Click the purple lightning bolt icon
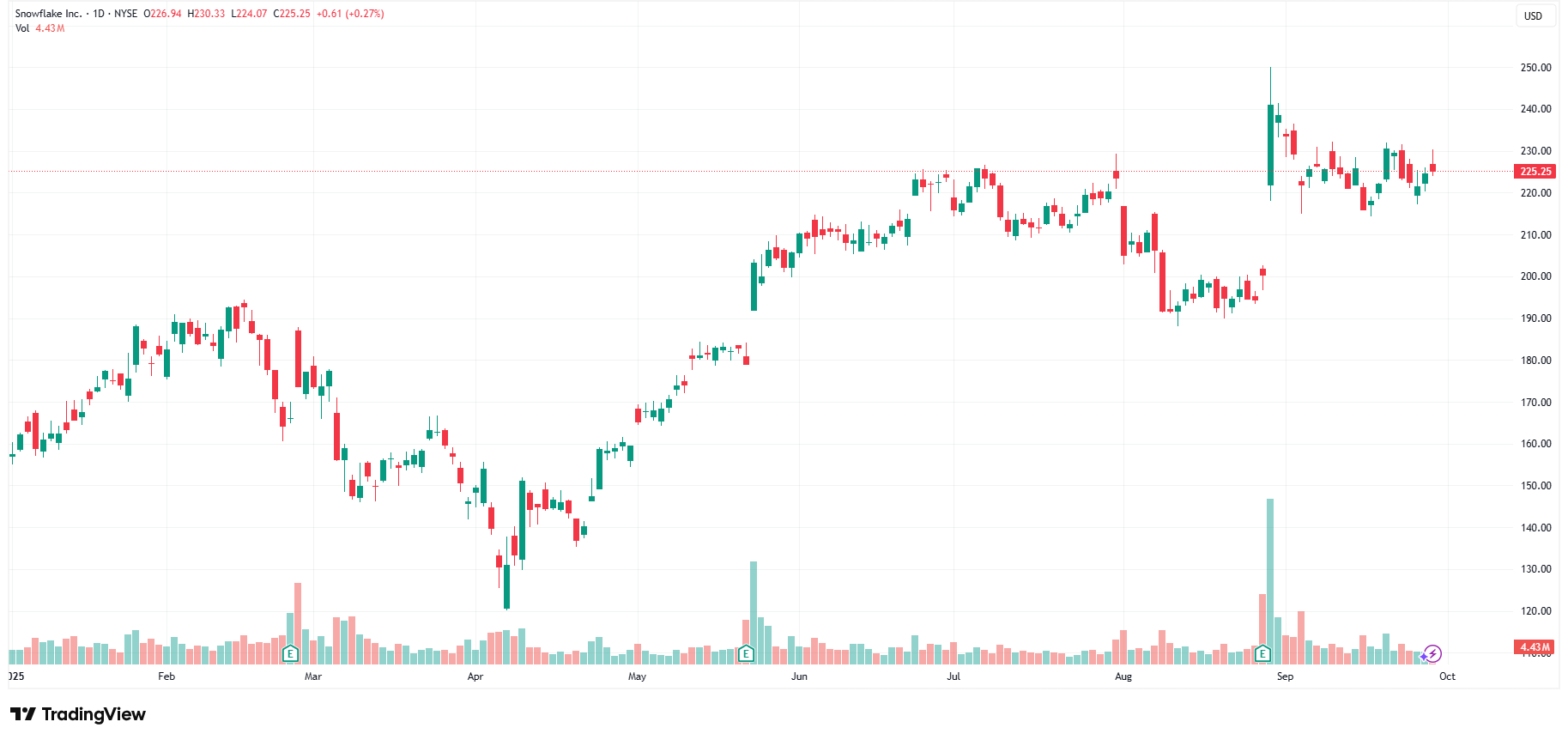This screenshot has height=740, width=1568. pos(1432,654)
